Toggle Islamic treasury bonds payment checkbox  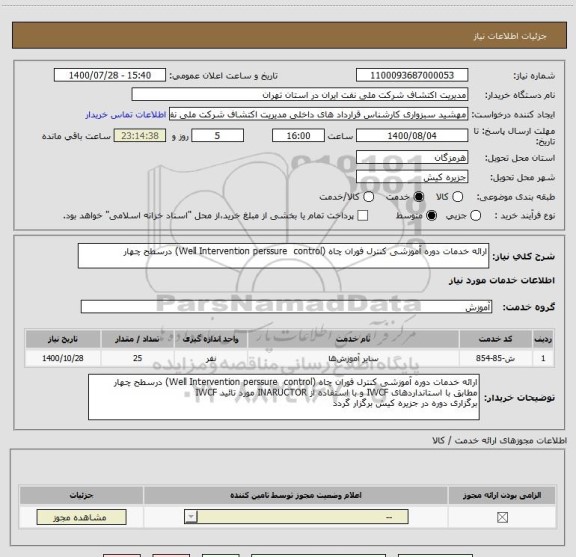(363, 216)
